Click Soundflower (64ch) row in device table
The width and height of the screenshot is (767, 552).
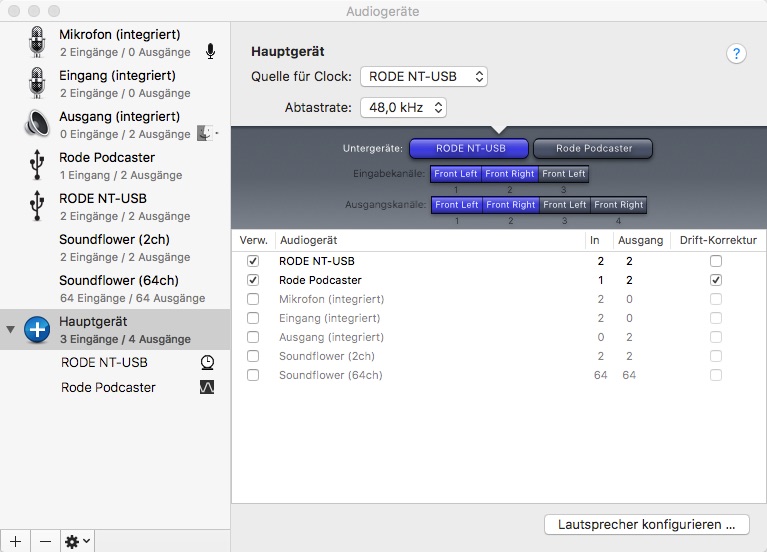499,375
